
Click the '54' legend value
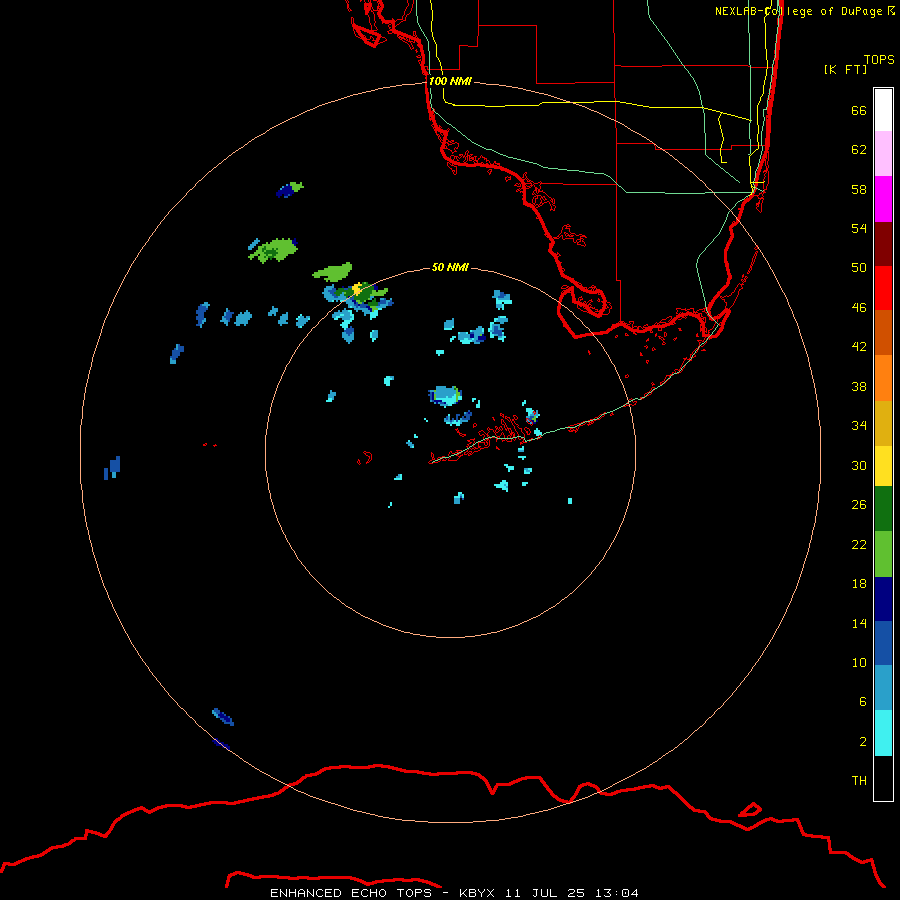[859, 228]
